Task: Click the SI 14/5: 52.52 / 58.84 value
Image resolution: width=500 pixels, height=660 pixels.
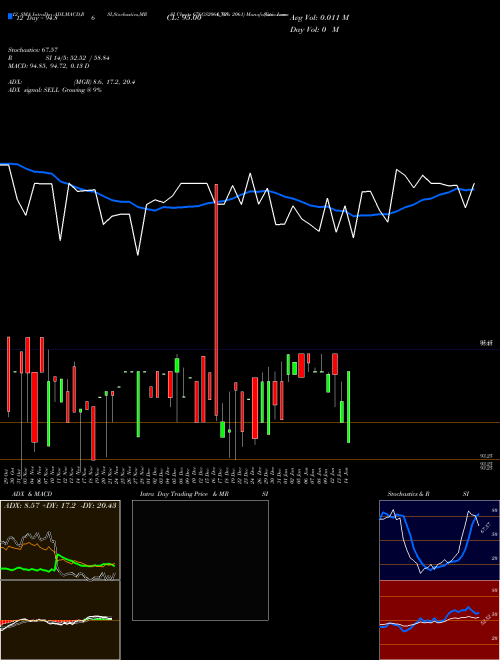Action: click(78, 58)
